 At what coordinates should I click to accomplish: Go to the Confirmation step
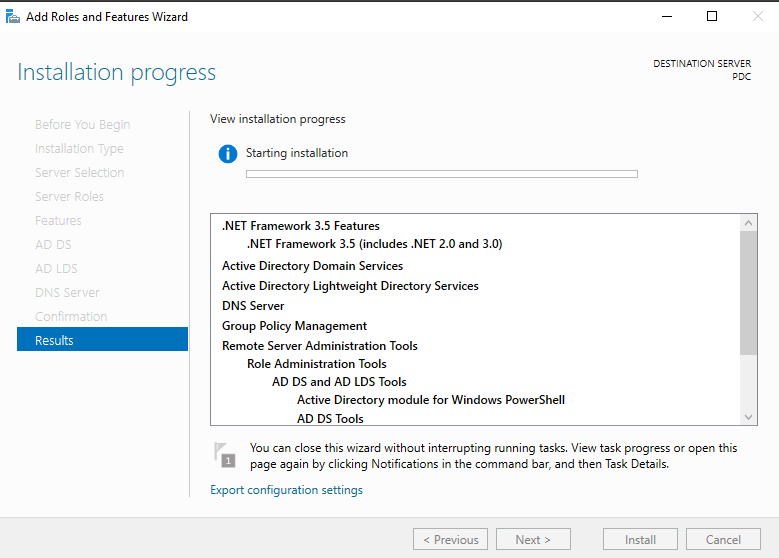[x=71, y=317]
